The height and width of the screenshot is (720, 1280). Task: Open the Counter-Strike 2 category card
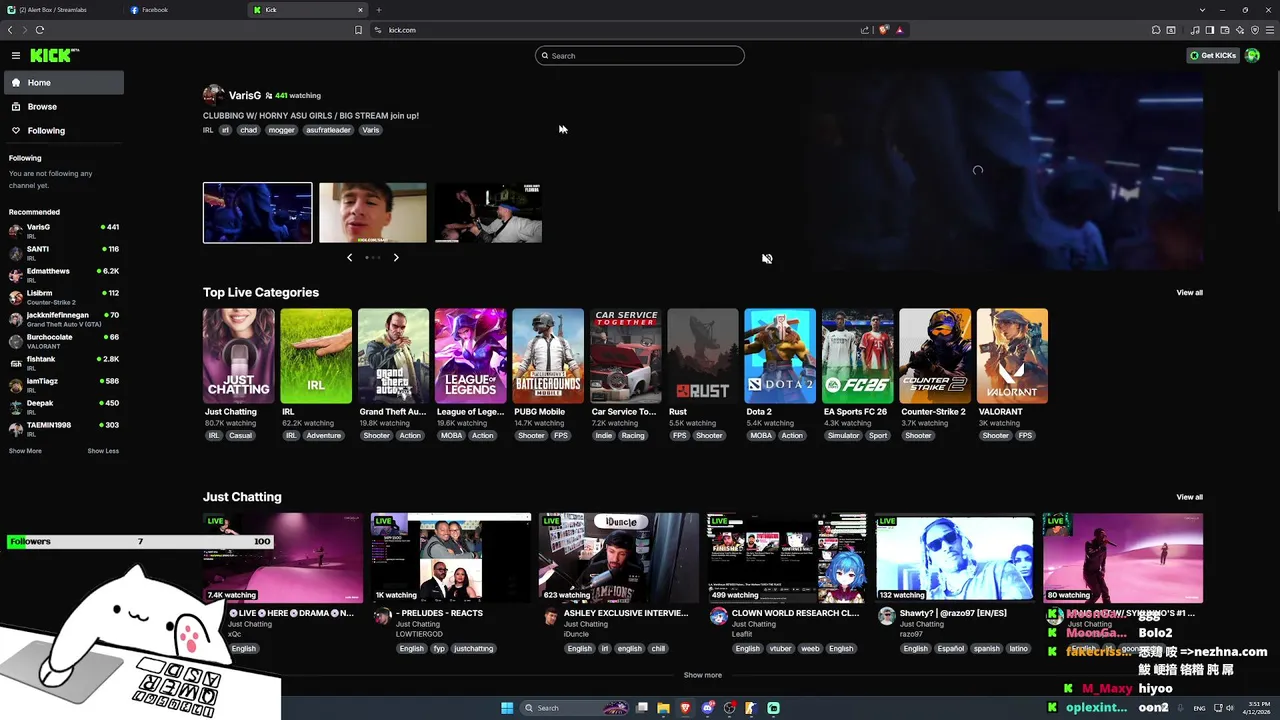[x=935, y=356]
